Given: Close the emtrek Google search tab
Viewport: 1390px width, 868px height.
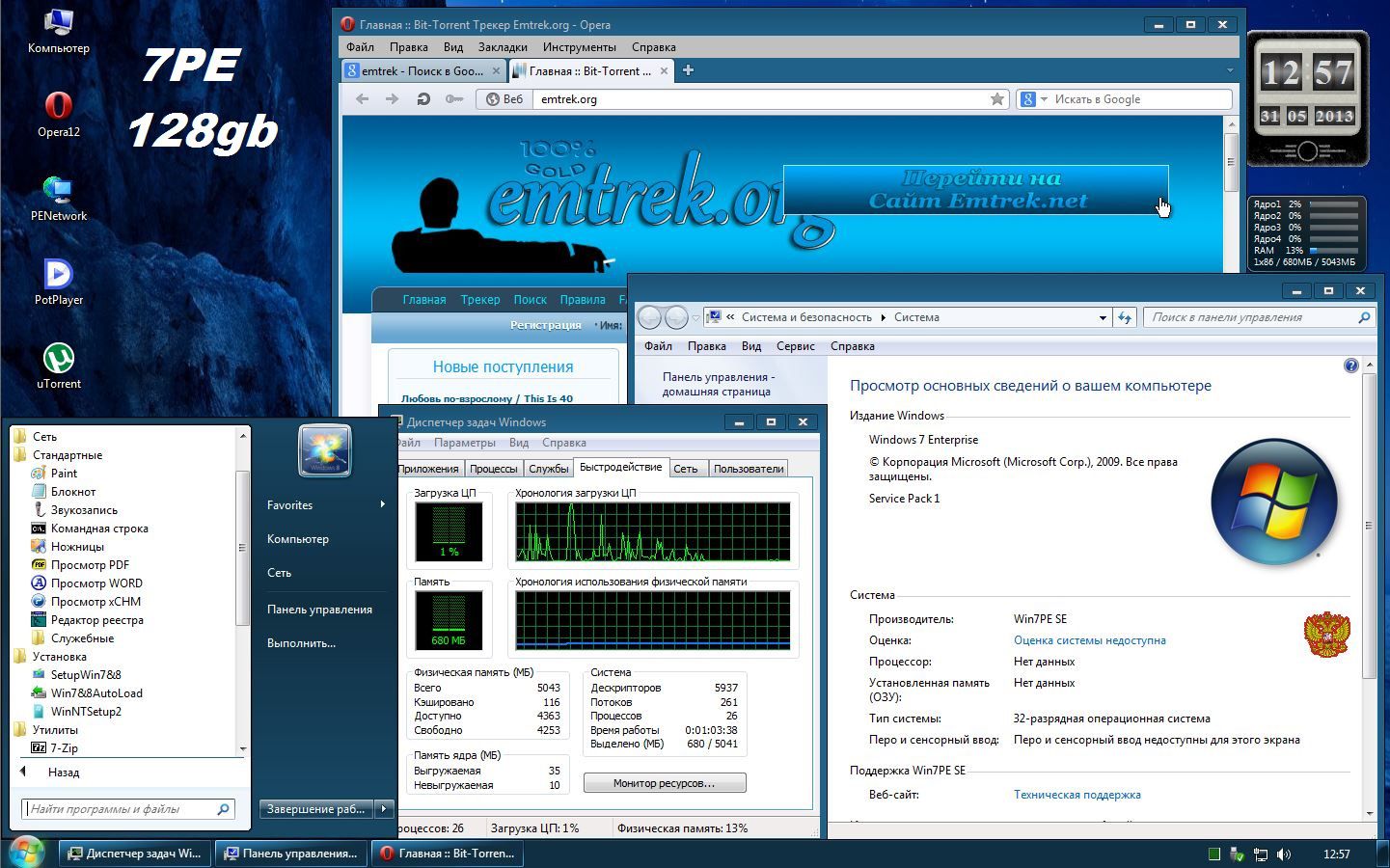Looking at the screenshot, I should (497, 70).
